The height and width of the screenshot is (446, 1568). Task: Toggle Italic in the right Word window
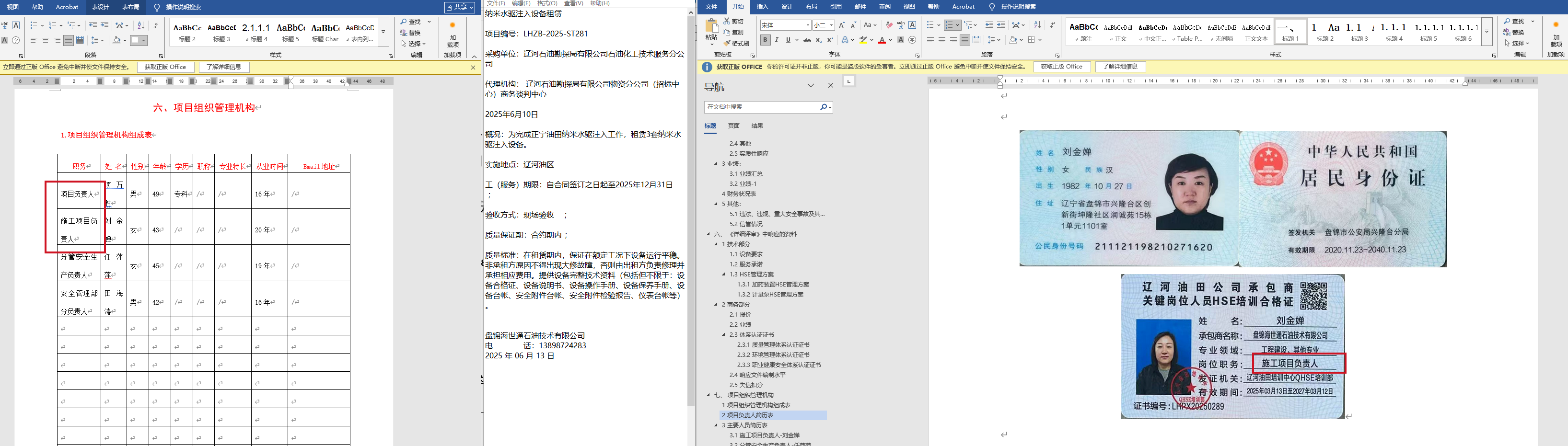tap(777, 40)
